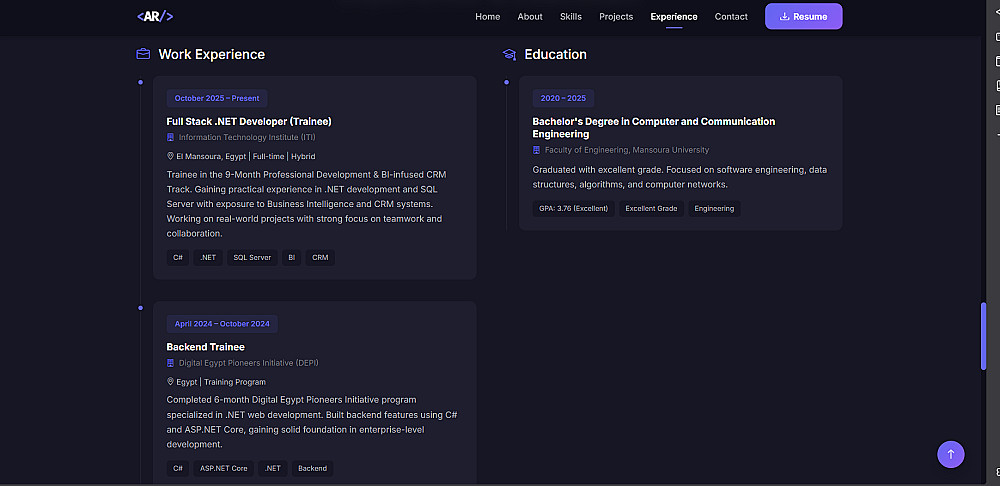This screenshot has width=1000, height=486.
Task: Click the October 2025 – Present date badge
Action: click(217, 98)
